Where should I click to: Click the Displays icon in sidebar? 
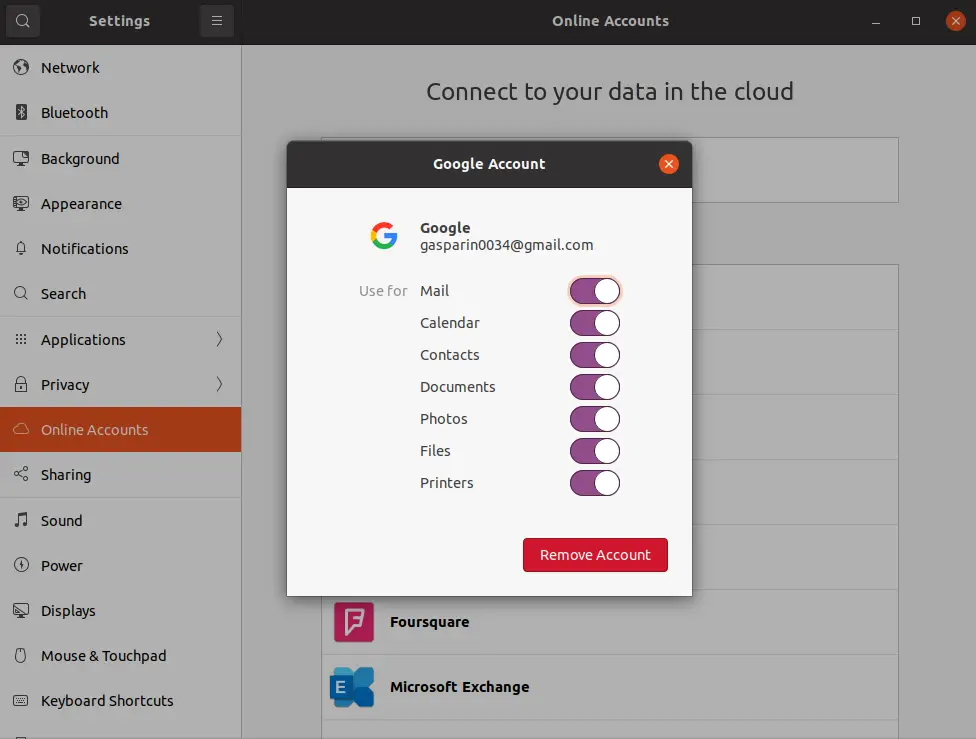click(21, 610)
